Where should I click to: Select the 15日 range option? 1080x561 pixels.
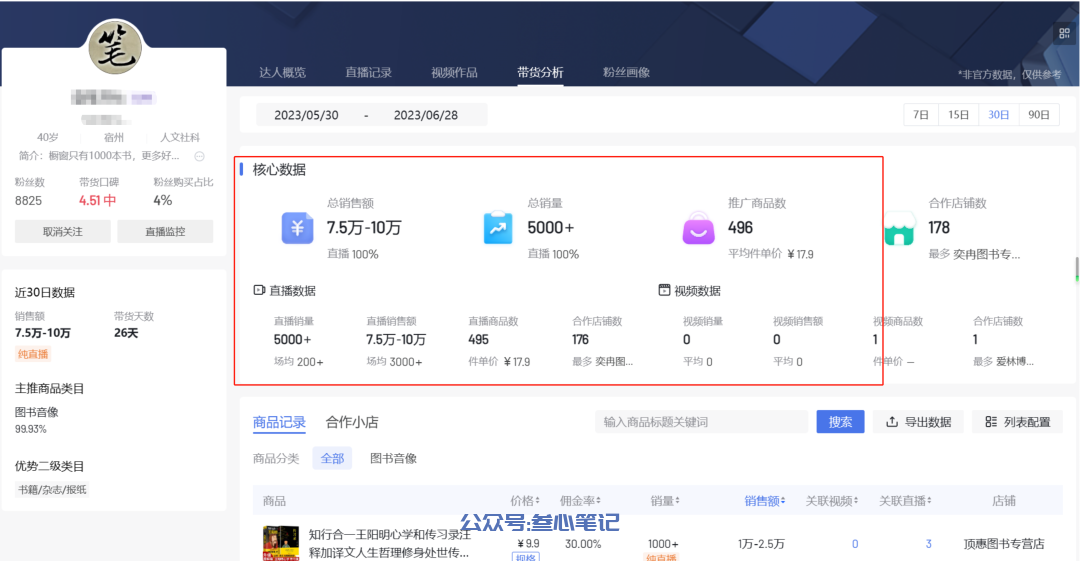(959, 114)
